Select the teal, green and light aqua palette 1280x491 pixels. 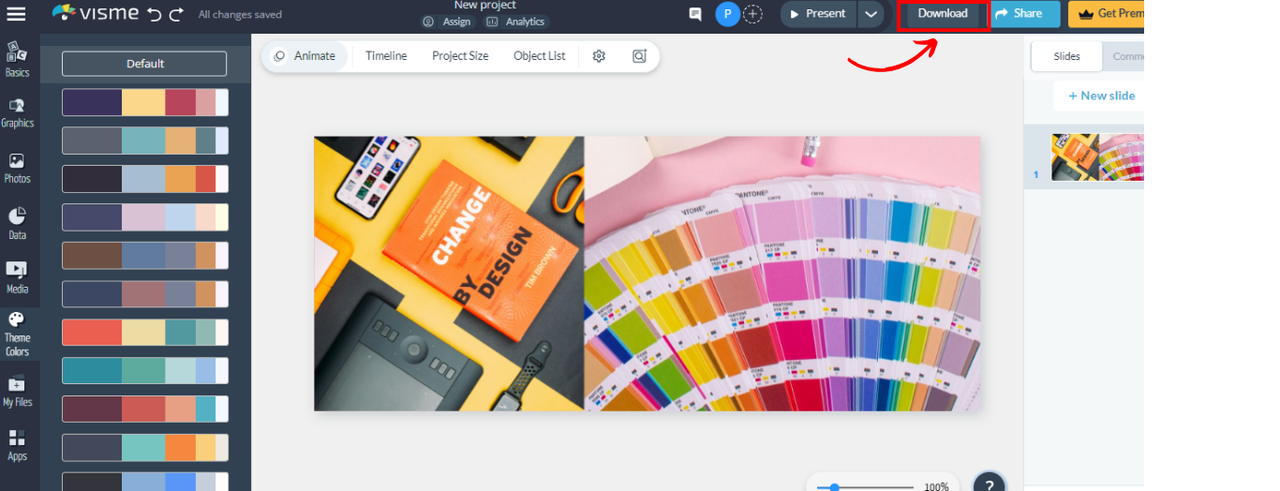[x=145, y=371]
